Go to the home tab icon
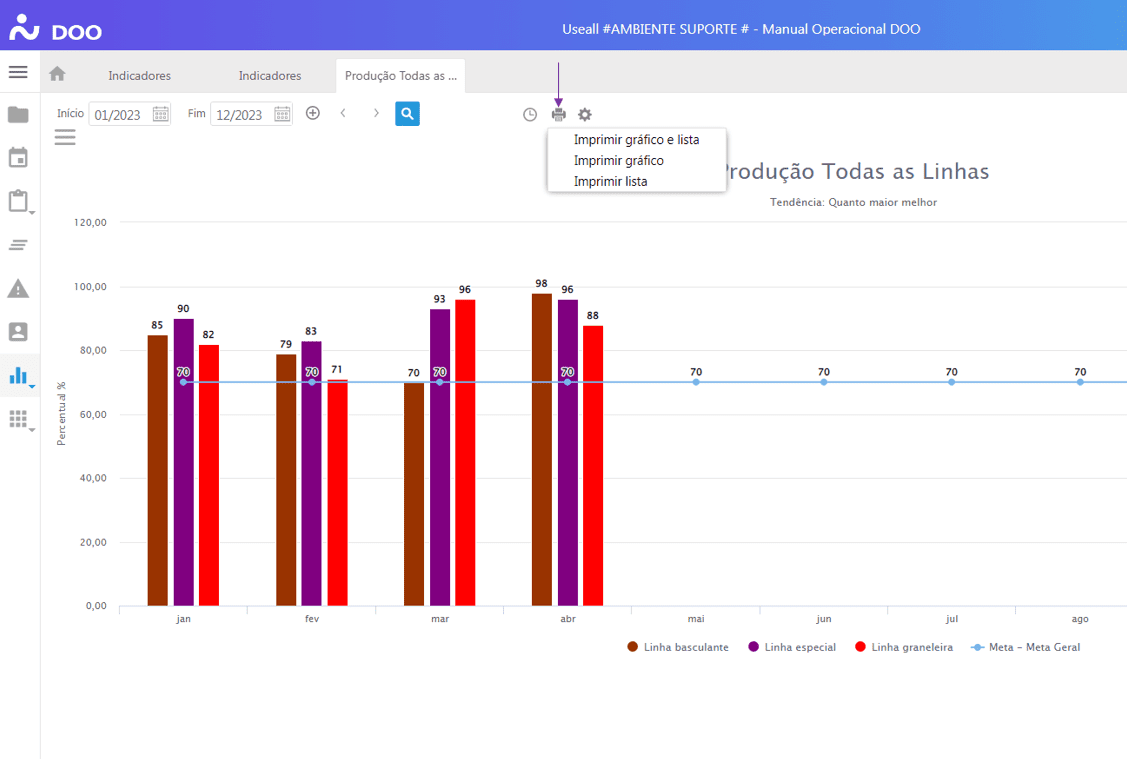1127x759 pixels. coord(57,74)
